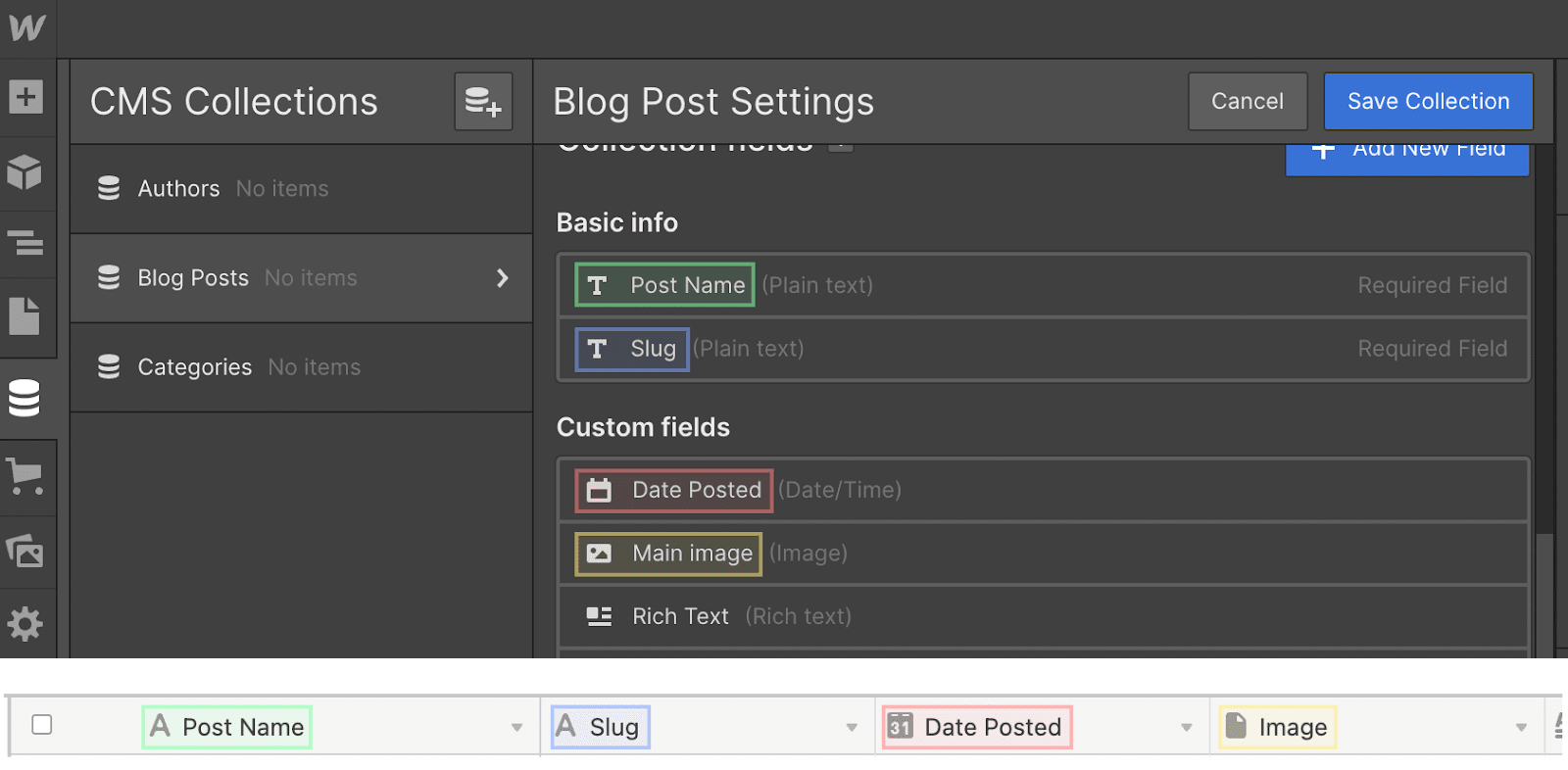The width and height of the screenshot is (1568, 770).
Task: Open the Add Elements panel
Action: coord(25,97)
